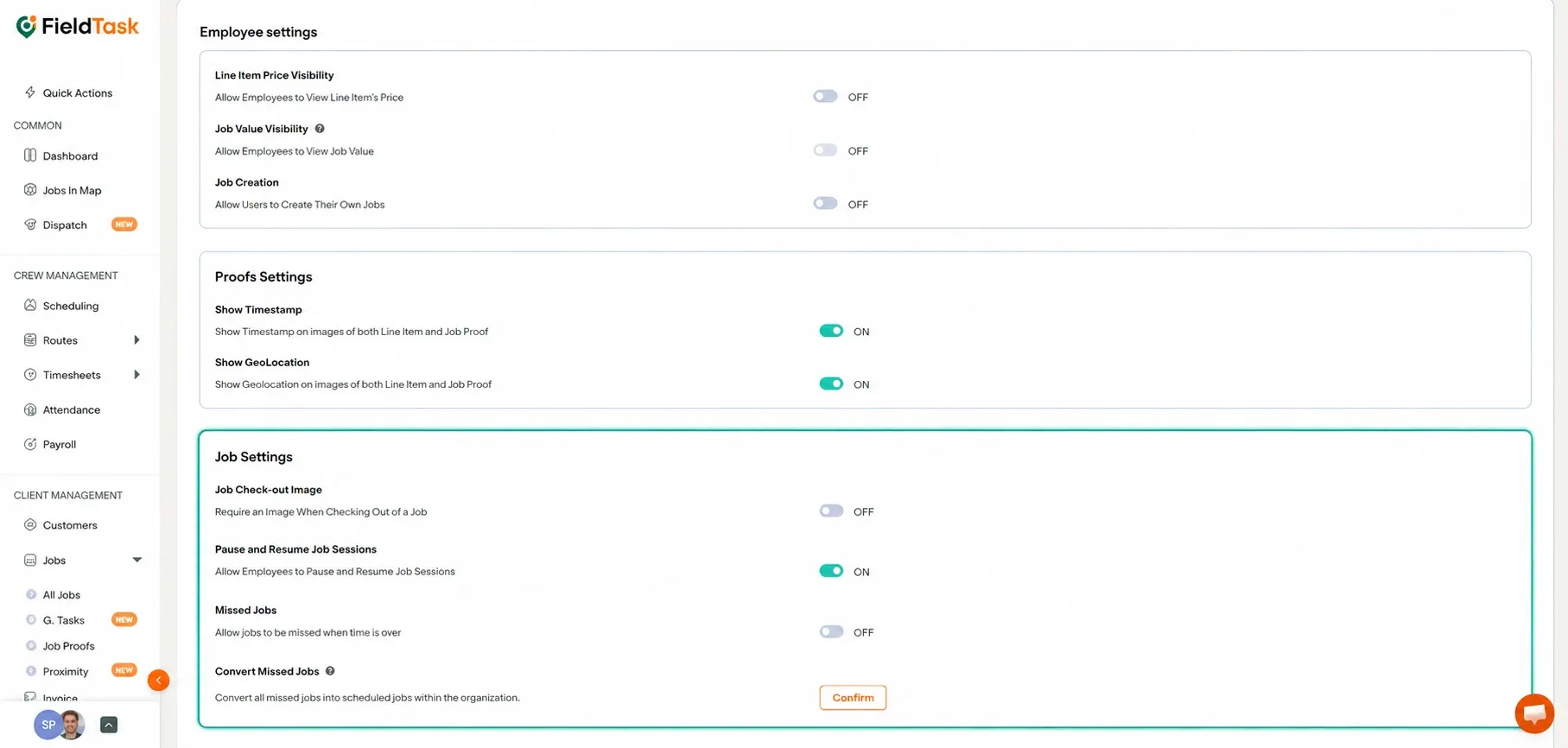Open Dashboard via its sidebar icon
The image size is (1568, 748).
click(30, 155)
